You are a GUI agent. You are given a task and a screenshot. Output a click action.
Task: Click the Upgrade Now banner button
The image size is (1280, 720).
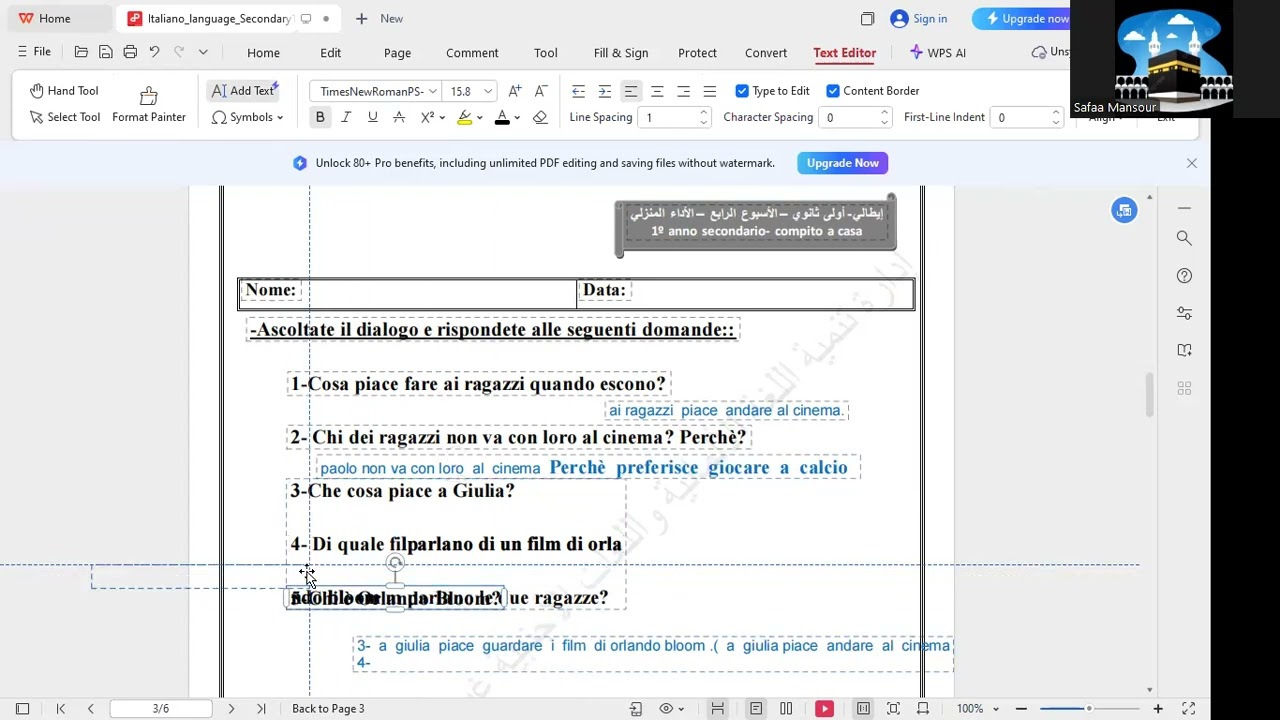842,163
